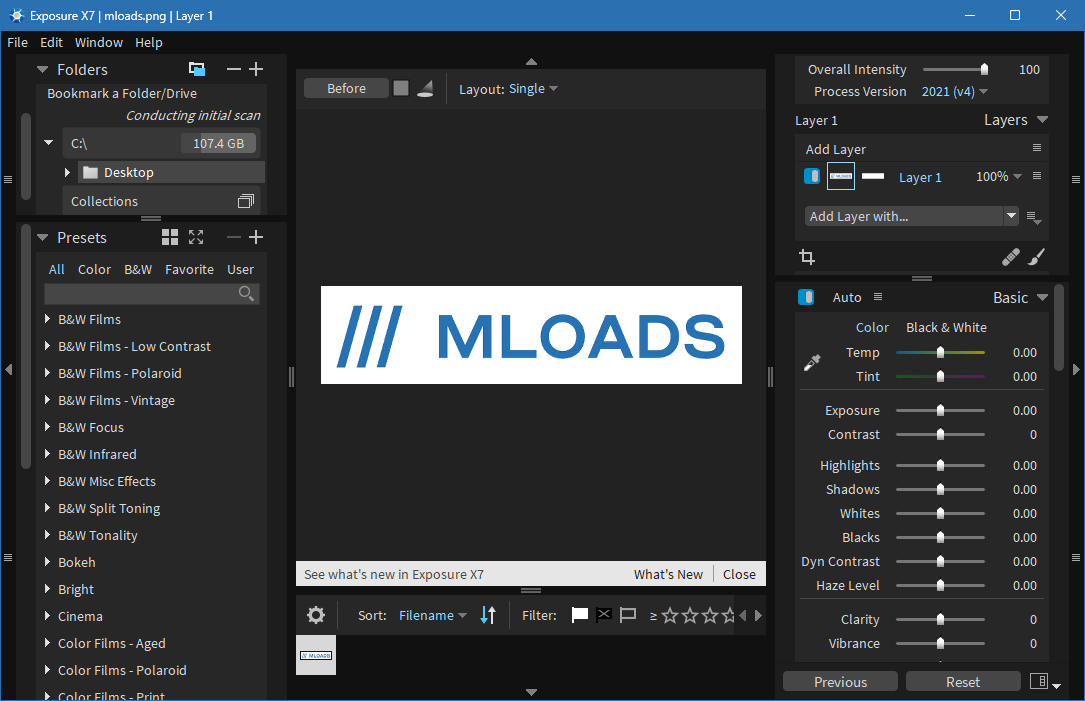Toggle Basic panel enable switch

pos(805,297)
